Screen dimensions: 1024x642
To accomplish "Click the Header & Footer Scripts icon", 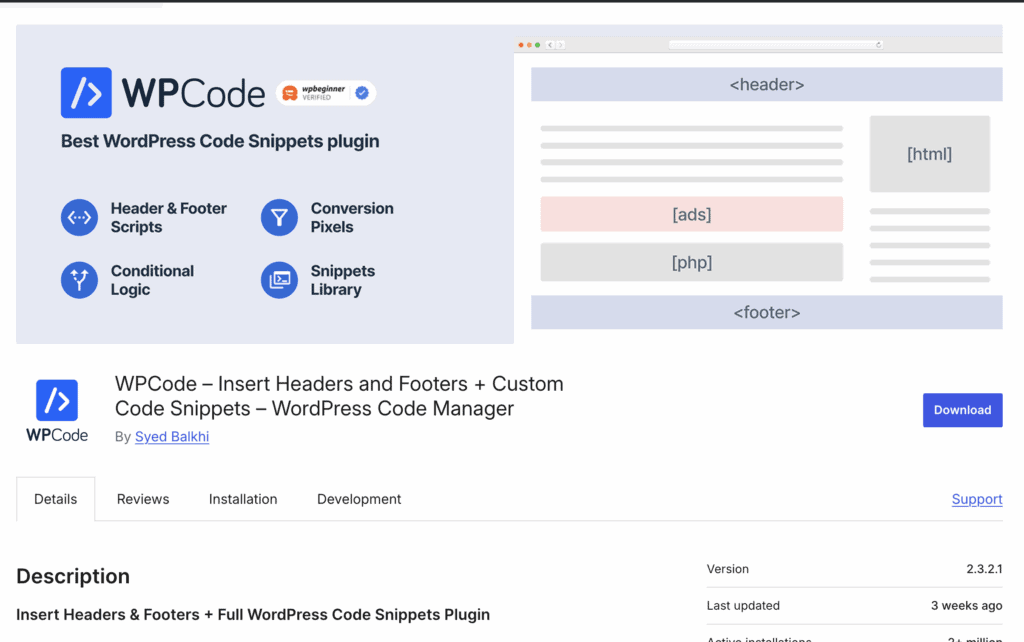I will click(79, 217).
